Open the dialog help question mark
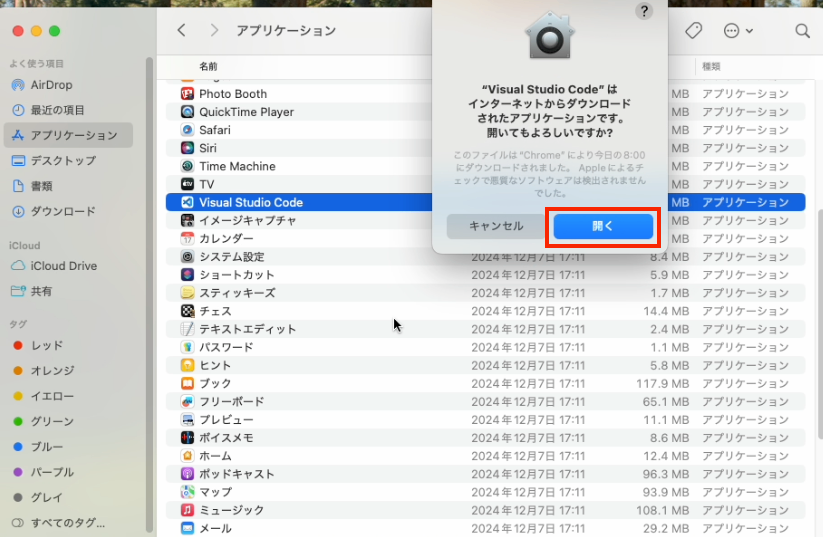 (x=644, y=10)
